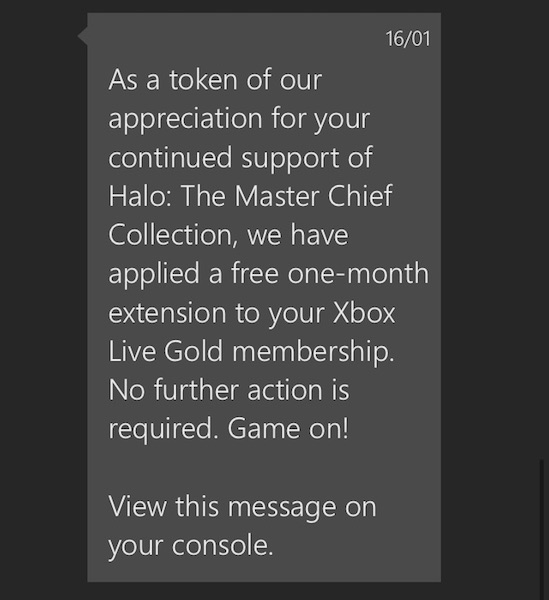
Task: Click the 'Game on!' text
Action: pos(288,428)
